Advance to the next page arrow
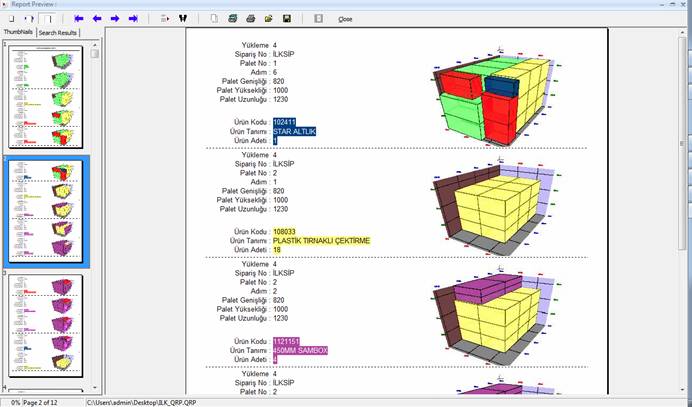 pos(115,18)
